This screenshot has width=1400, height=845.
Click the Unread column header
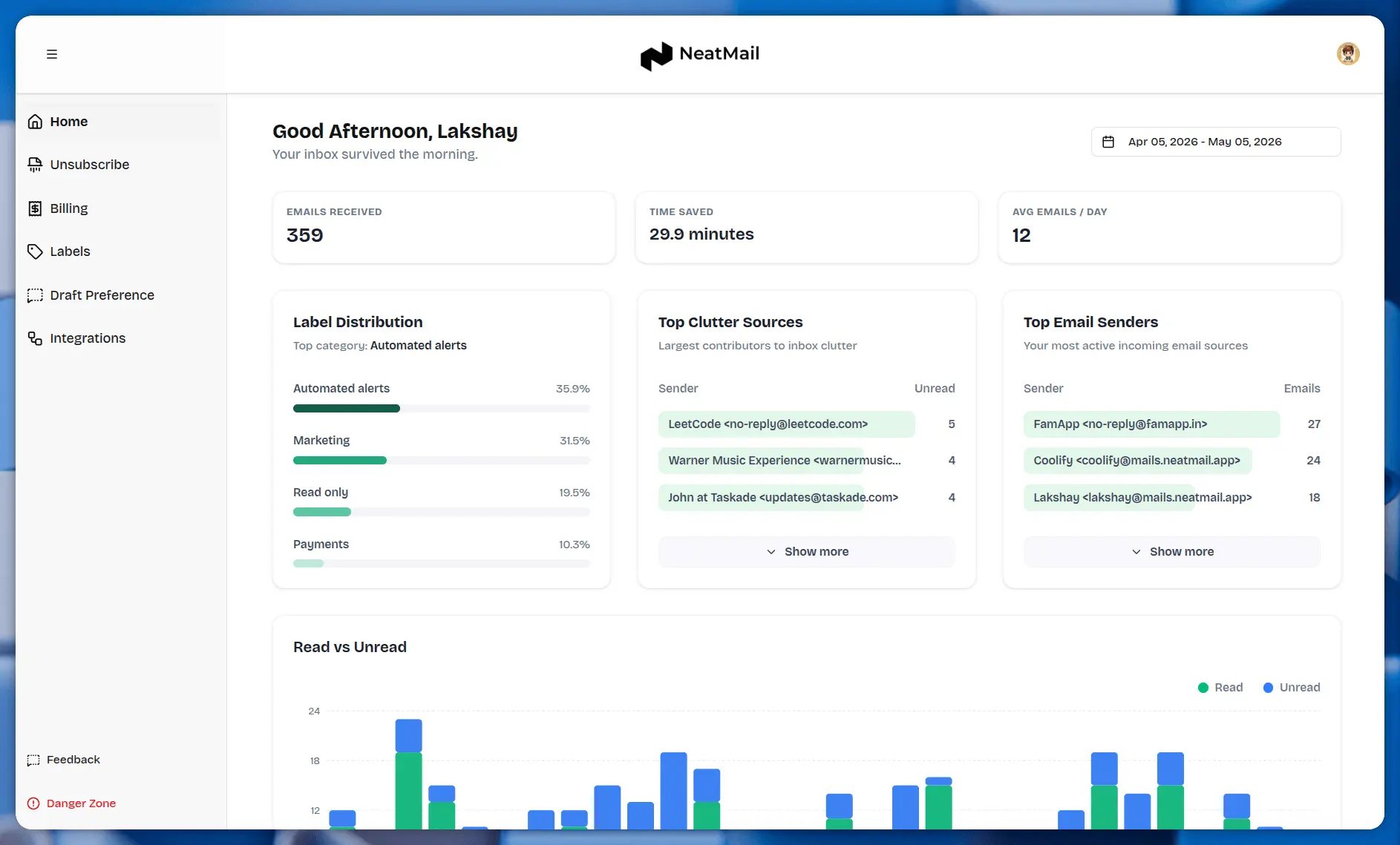[x=935, y=389]
